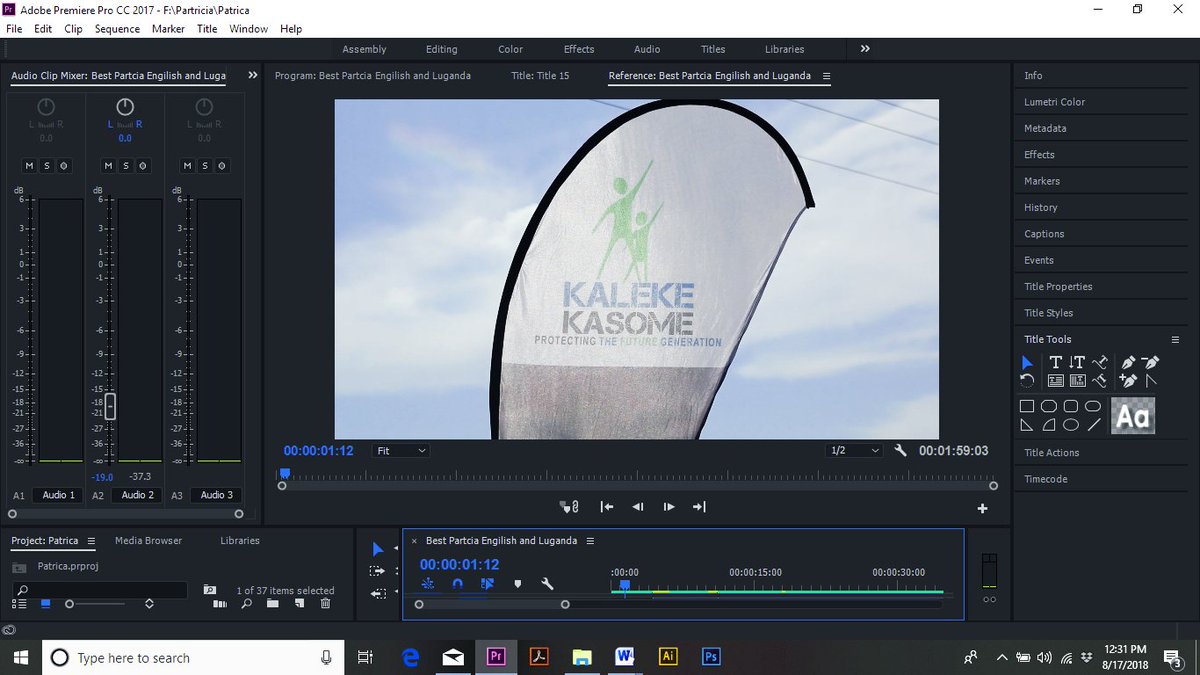Toggle Linked Selection in timeline

point(486,583)
